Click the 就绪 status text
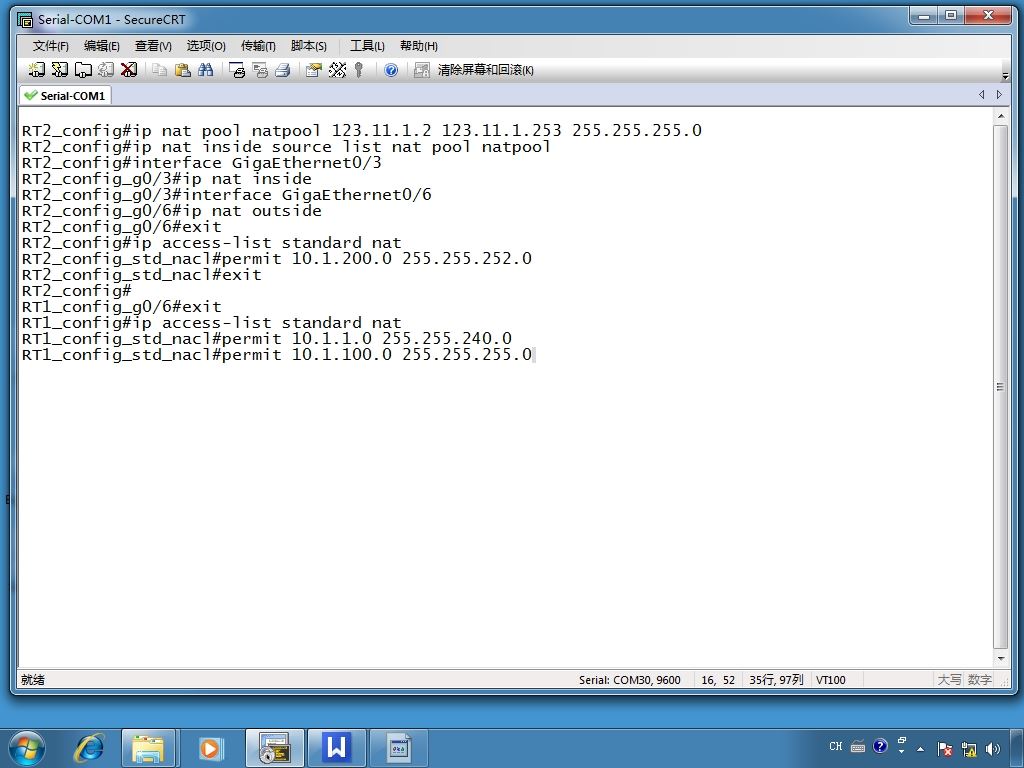 pos(33,680)
